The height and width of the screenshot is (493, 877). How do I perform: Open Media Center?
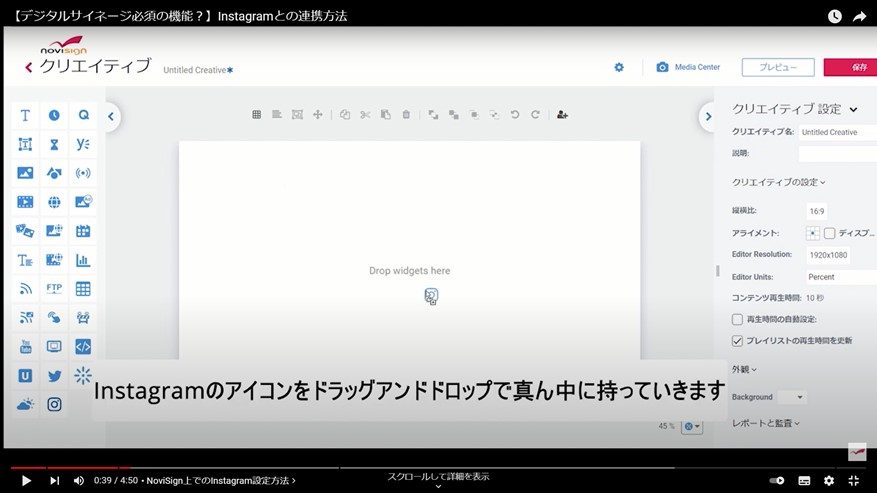point(688,67)
